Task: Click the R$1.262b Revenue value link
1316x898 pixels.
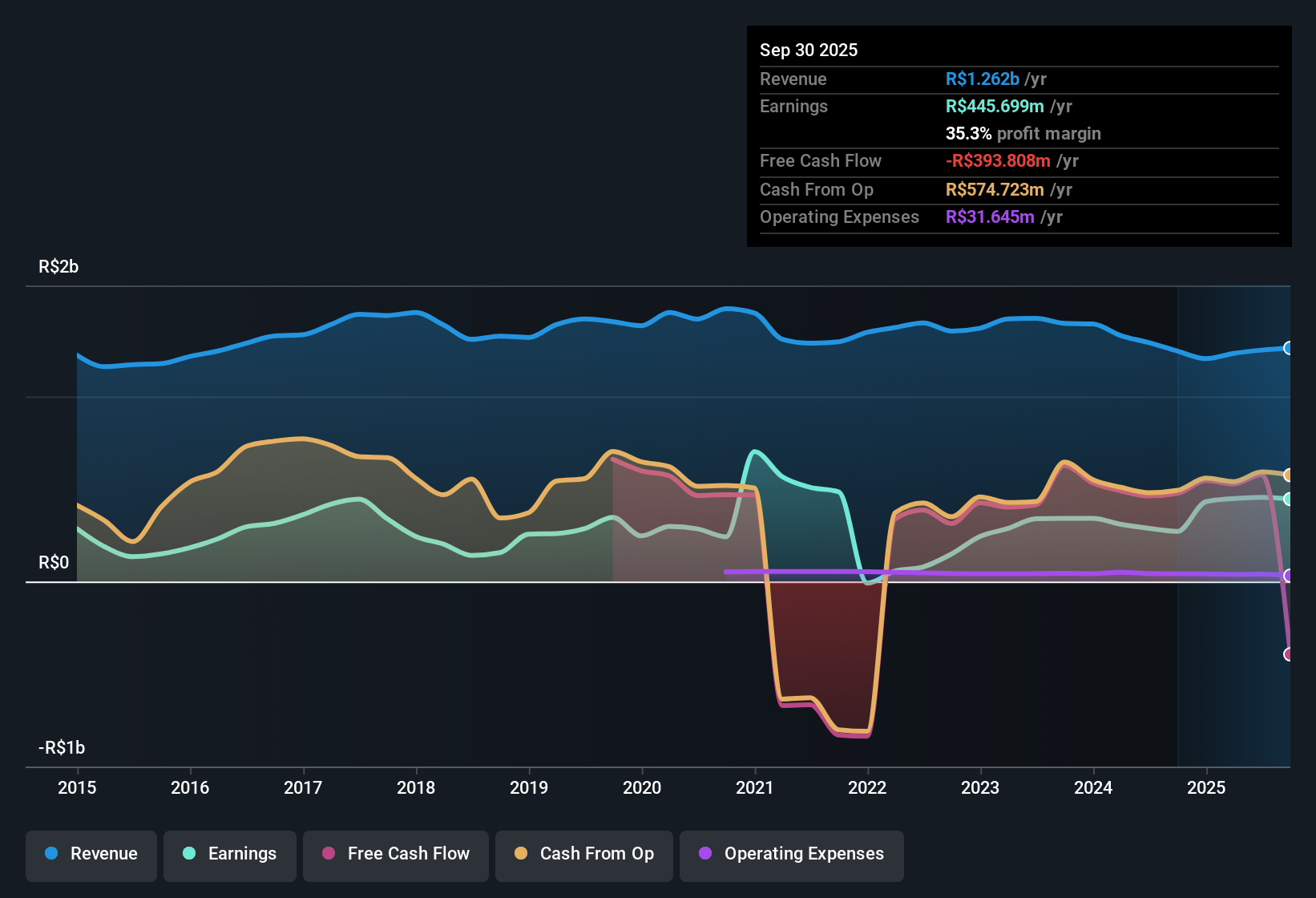Action: pyautogui.click(x=983, y=79)
